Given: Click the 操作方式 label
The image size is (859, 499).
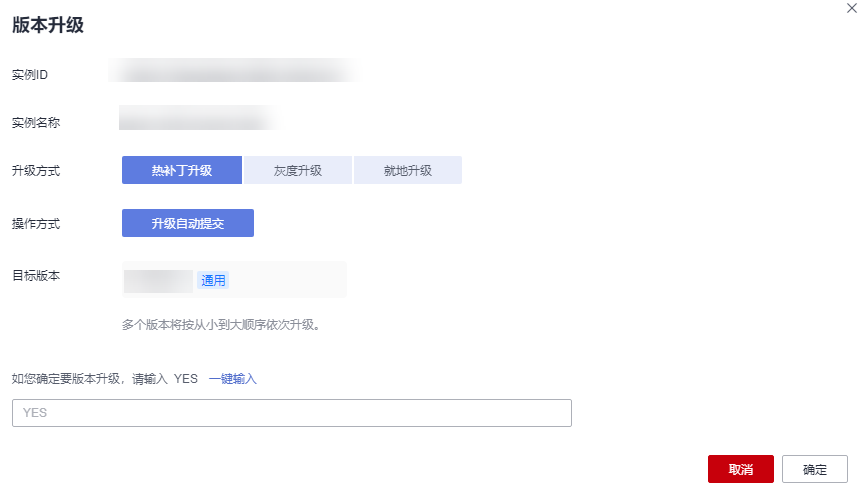Looking at the screenshot, I should (36, 224).
